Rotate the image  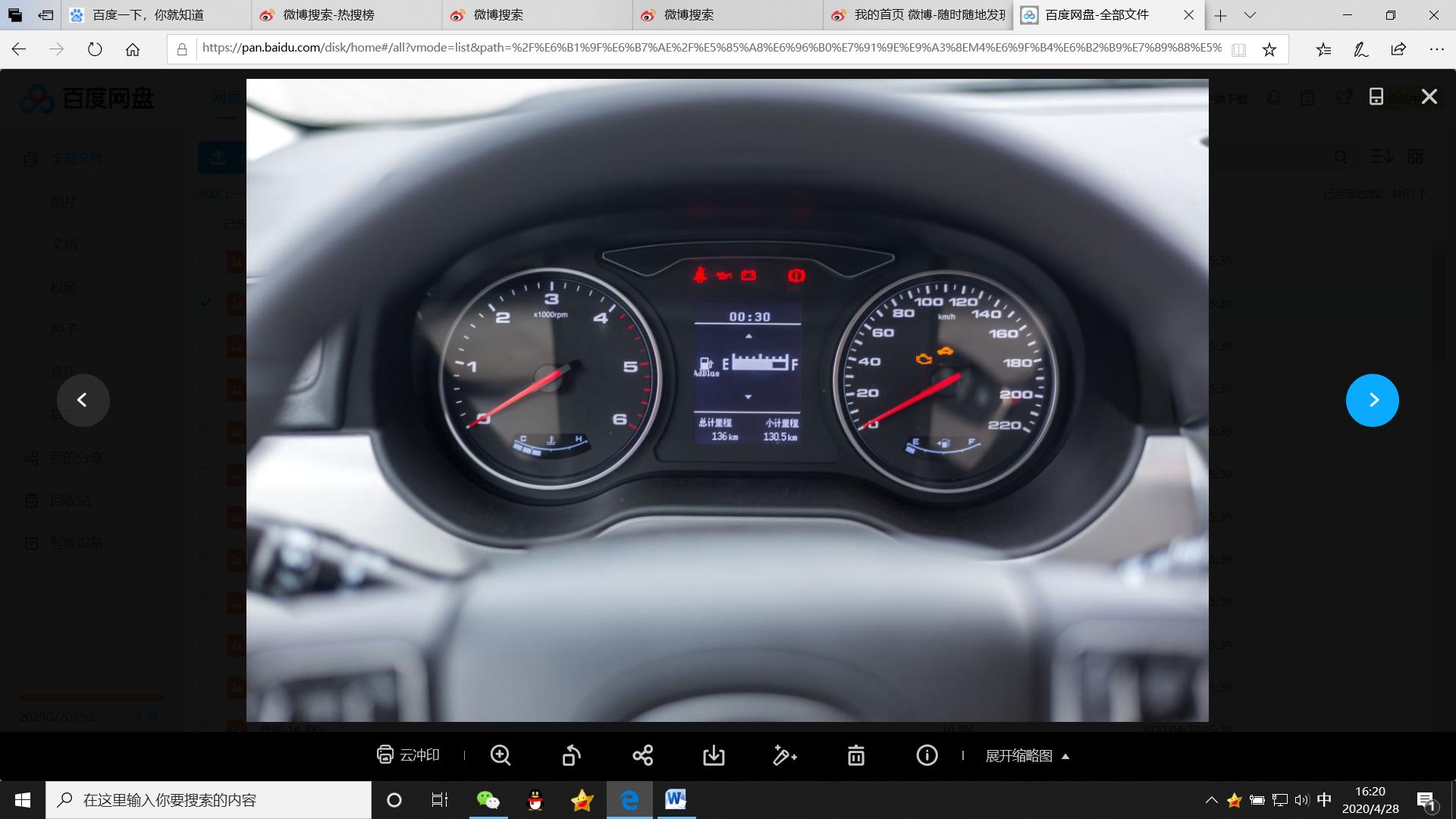(x=572, y=755)
